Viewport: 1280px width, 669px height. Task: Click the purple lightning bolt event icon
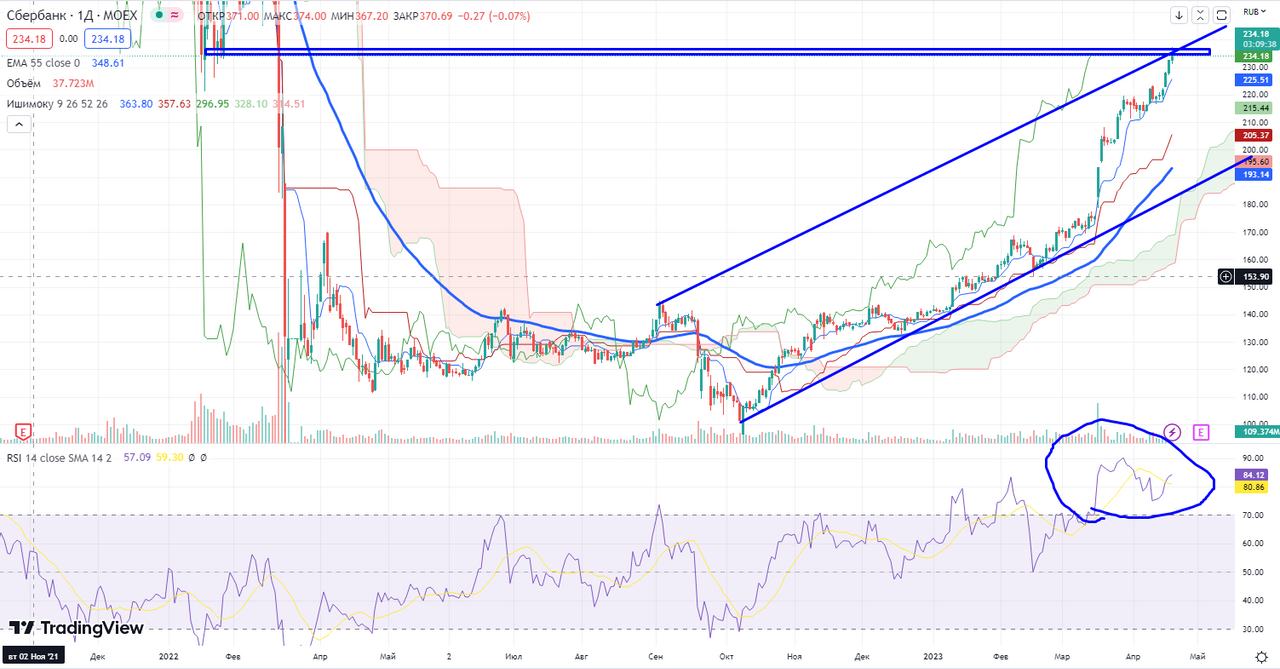coord(1173,432)
